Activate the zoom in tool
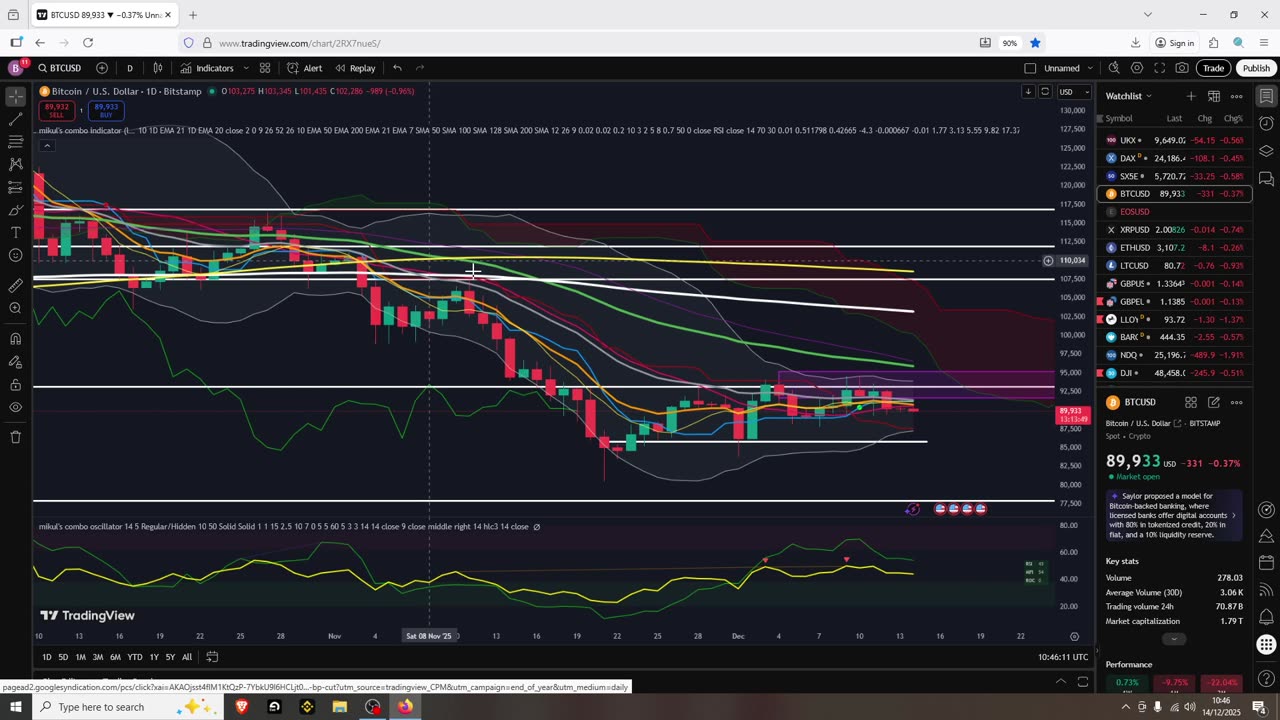 15,308
